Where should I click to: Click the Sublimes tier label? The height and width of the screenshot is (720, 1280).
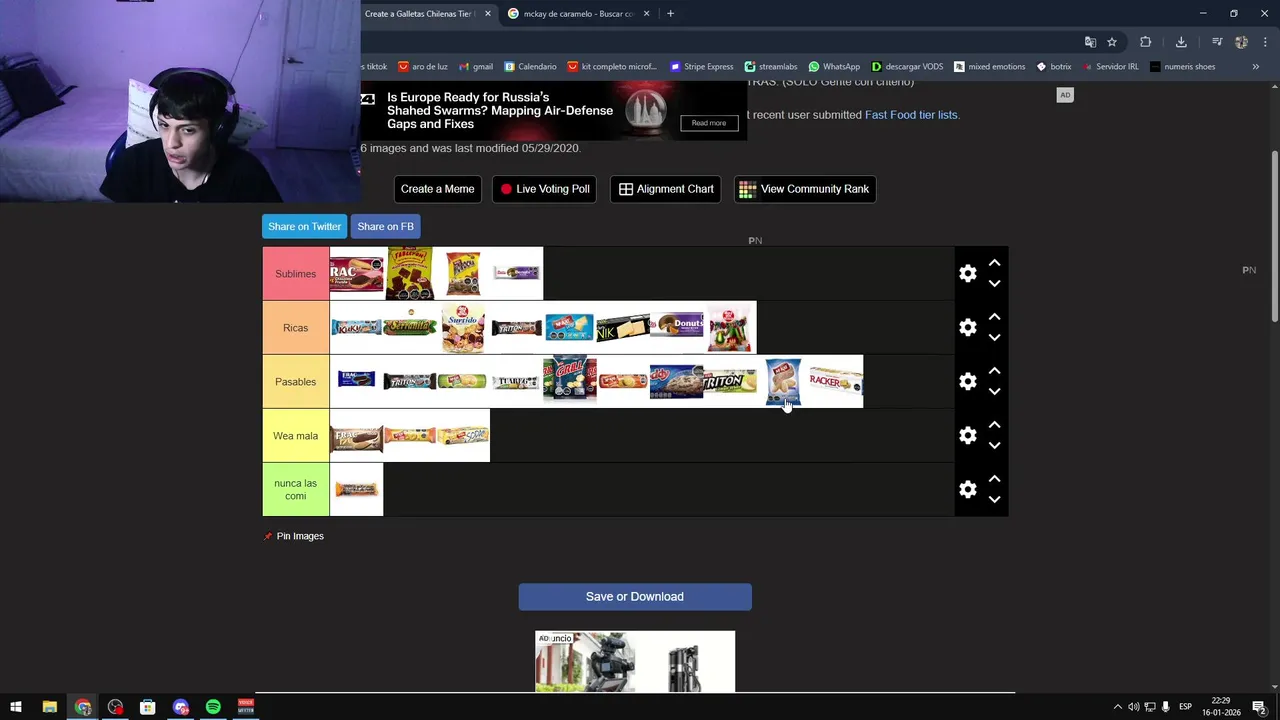pyautogui.click(x=296, y=273)
